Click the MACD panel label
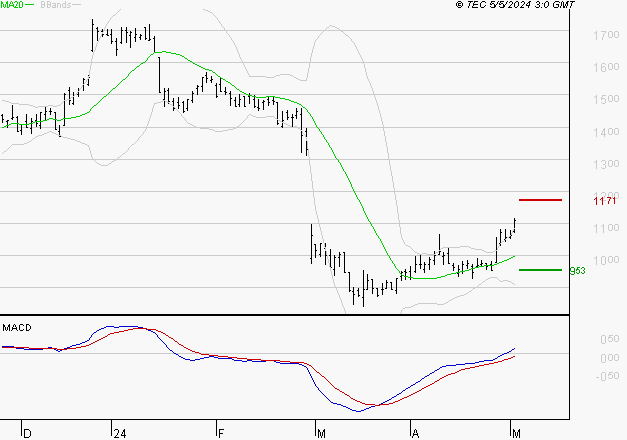627x440 pixels. pyautogui.click(x=17, y=328)
